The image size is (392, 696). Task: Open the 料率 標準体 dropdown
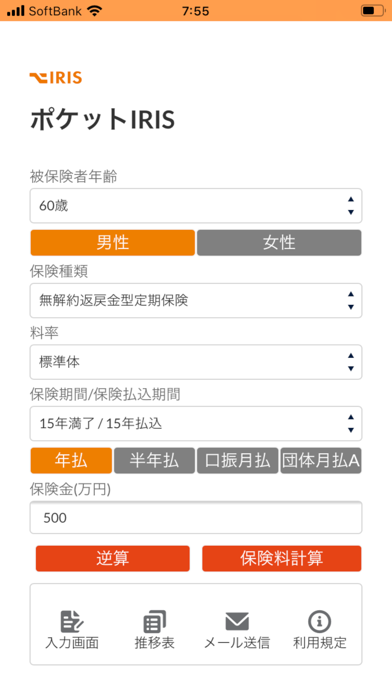pos(196,362)
